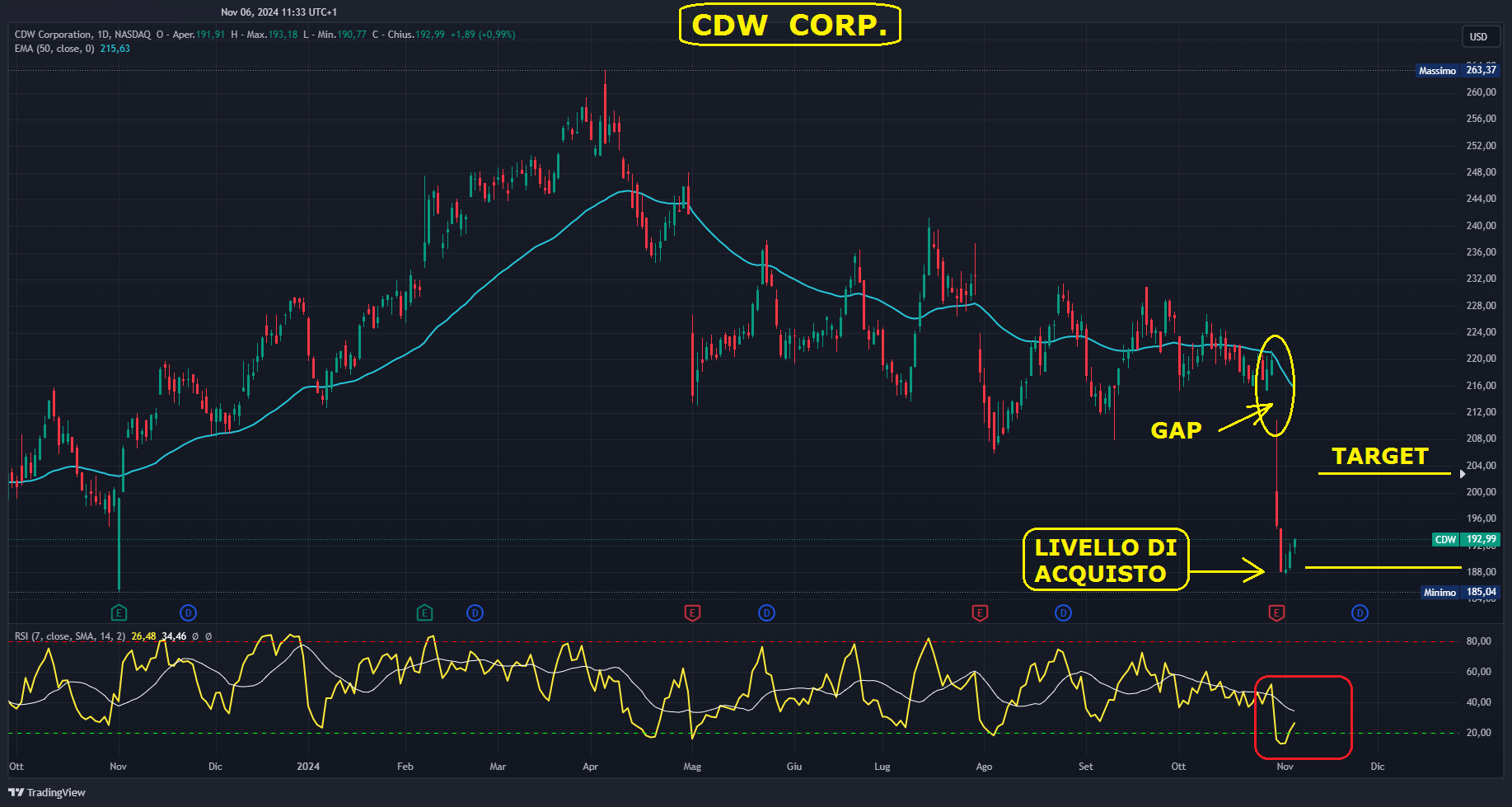Select the GAP text label on the chart
The height and width of the screenshot is (807, 1512).
click(x=1176, y=430)
